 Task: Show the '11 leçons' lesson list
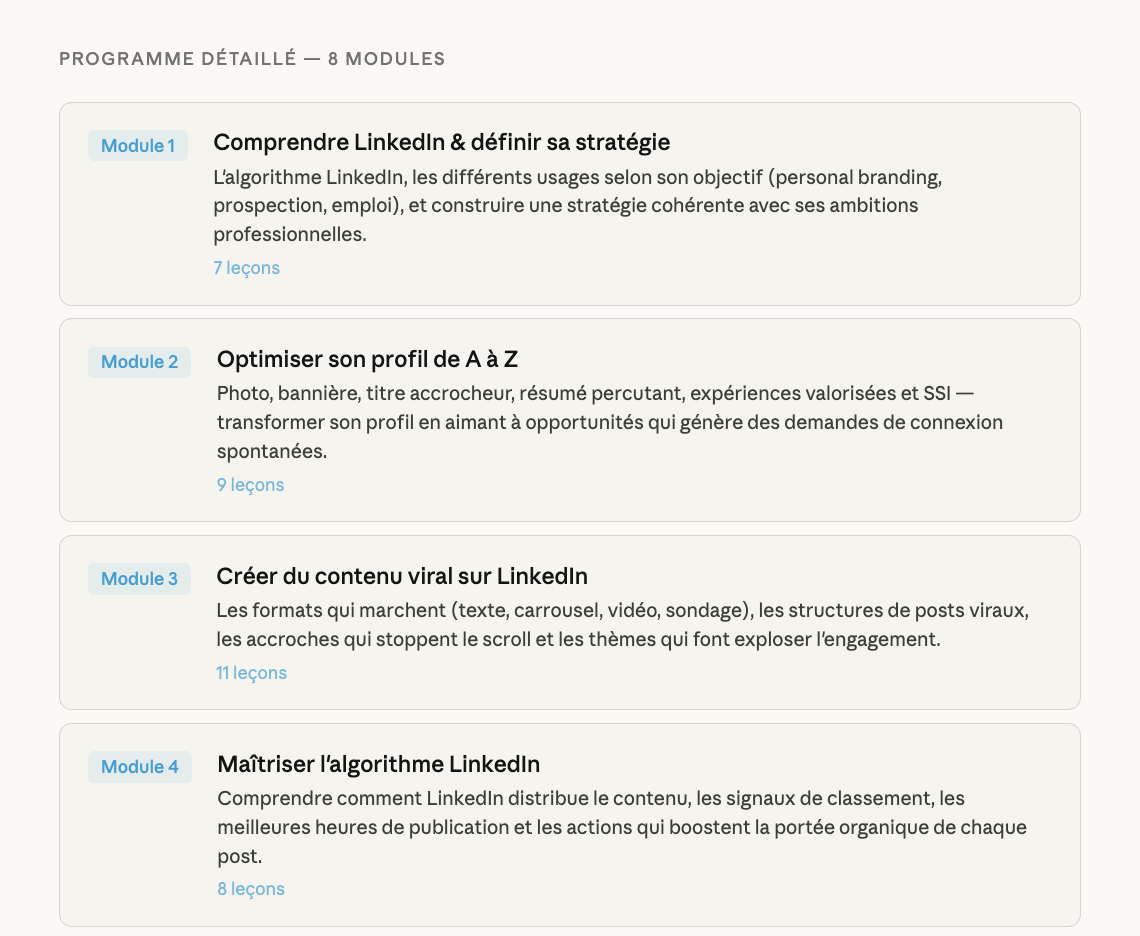251,673
